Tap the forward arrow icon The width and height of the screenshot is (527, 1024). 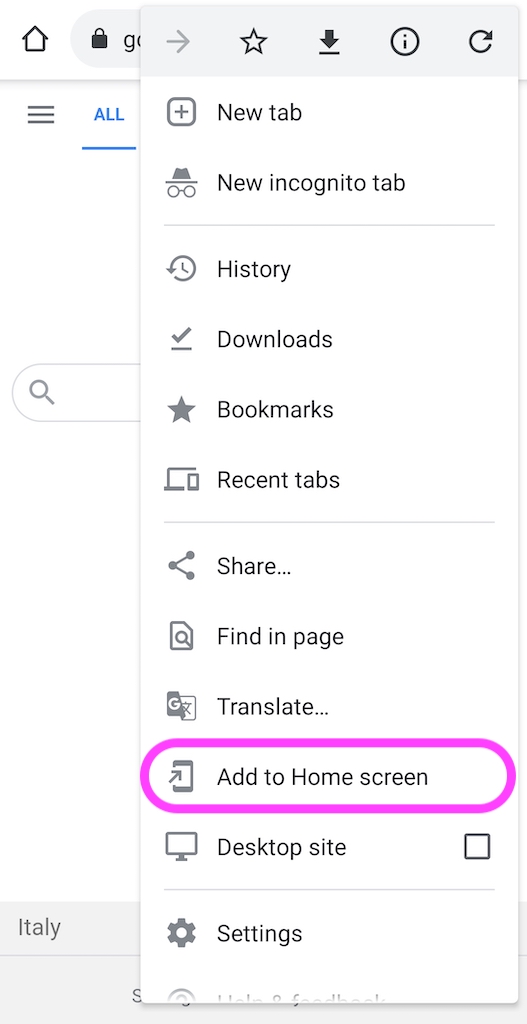coord(178,42)
